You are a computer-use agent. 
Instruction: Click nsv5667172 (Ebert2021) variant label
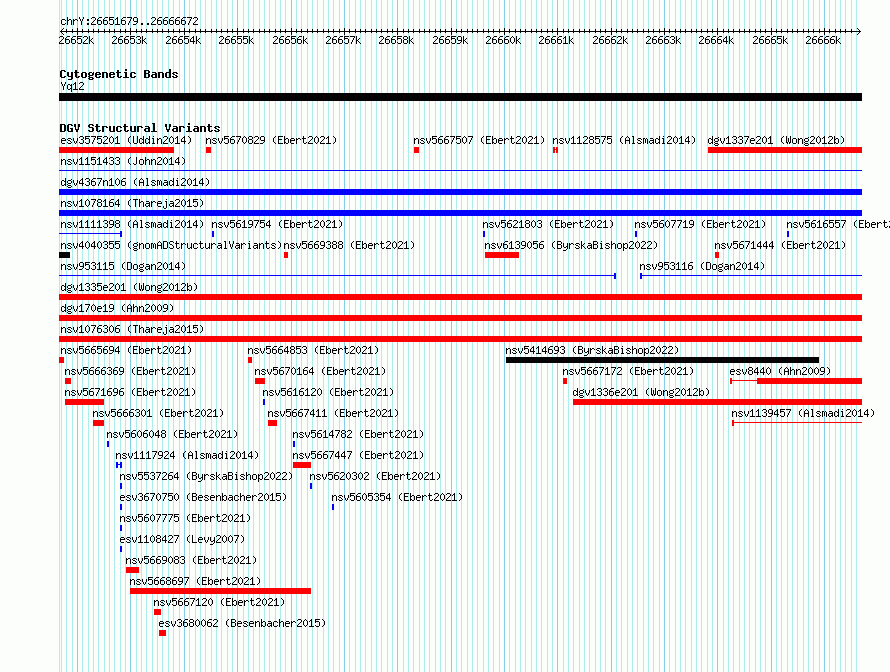click(x=628, y=371)
